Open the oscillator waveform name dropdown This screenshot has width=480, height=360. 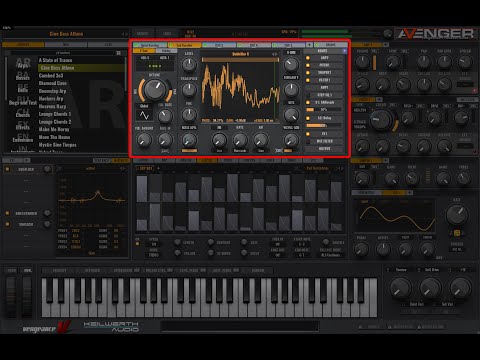click(240, 54)
